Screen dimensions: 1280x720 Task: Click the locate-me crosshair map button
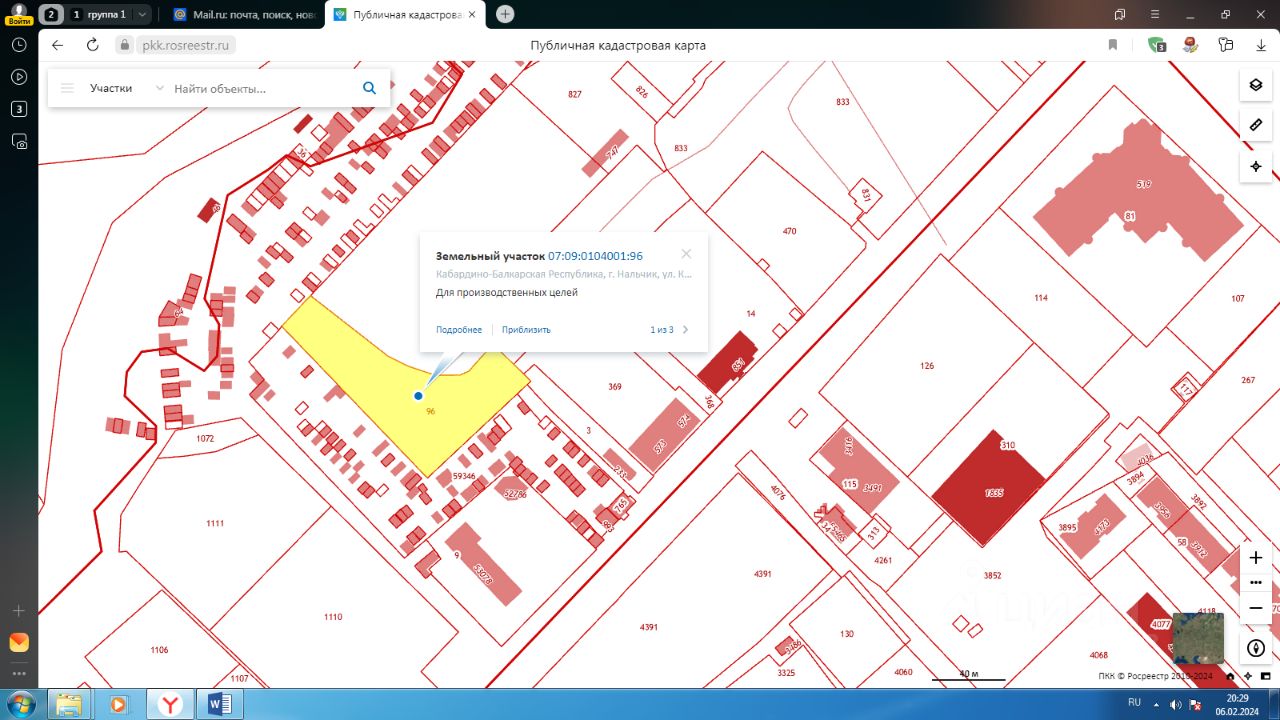click(x=1255, y=165)
